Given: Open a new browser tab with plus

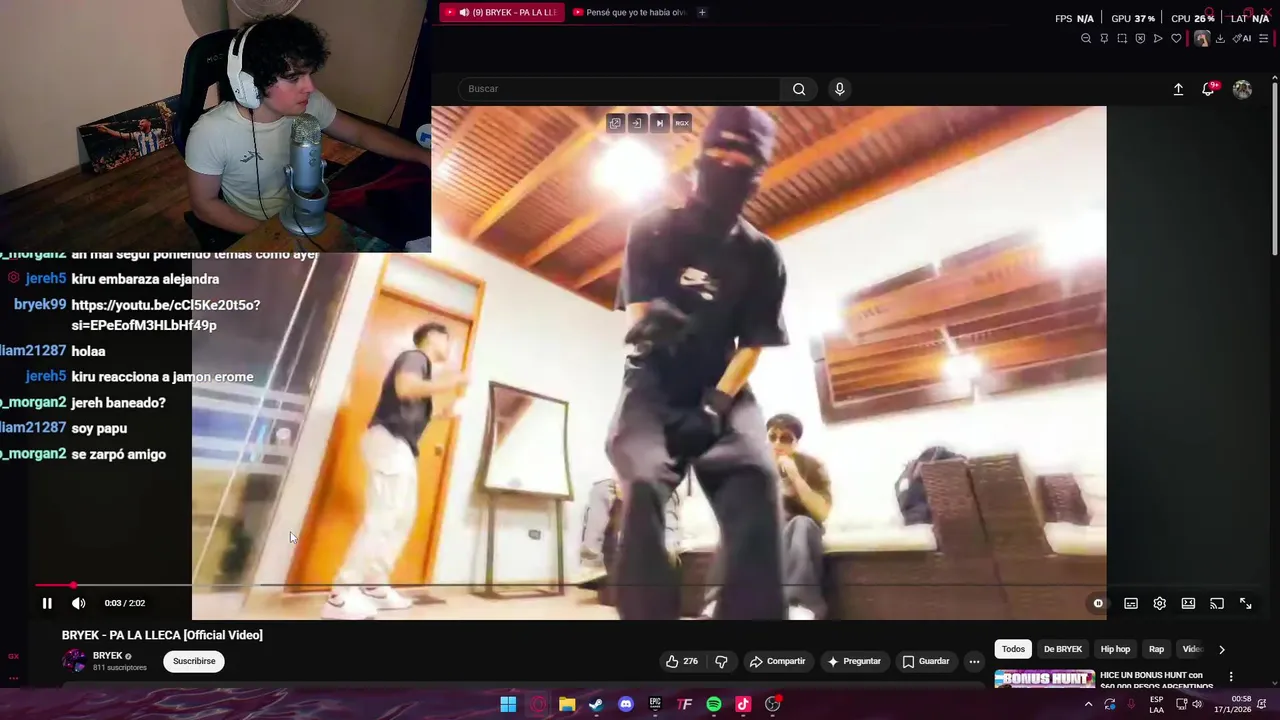Looking at the screenshot, I should [702, 12].
